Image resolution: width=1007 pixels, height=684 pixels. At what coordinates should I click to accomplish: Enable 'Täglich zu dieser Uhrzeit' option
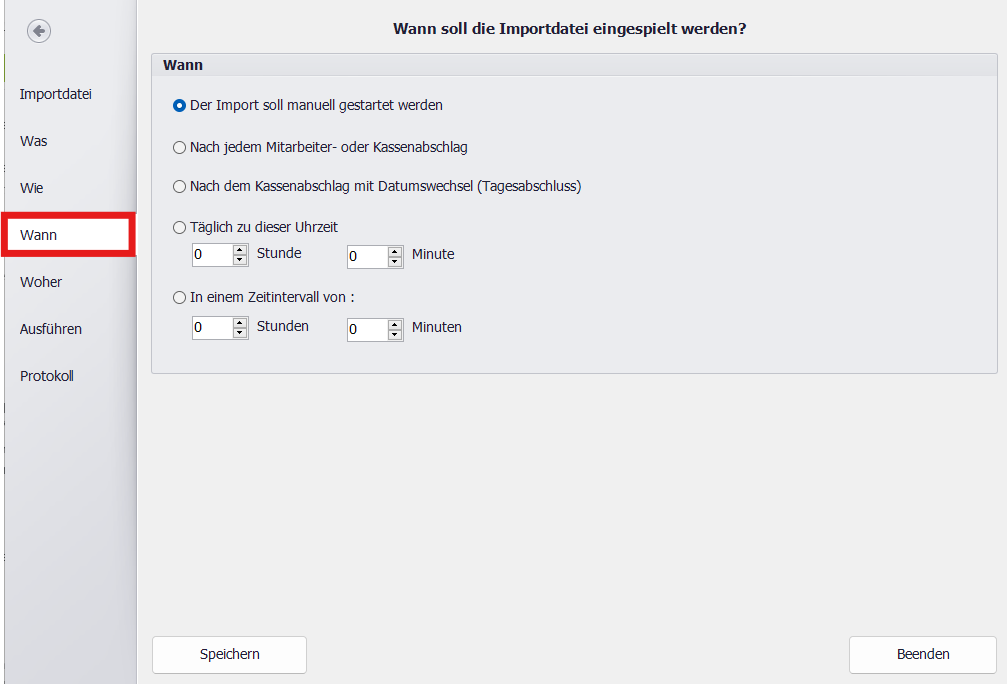[180, 228]
